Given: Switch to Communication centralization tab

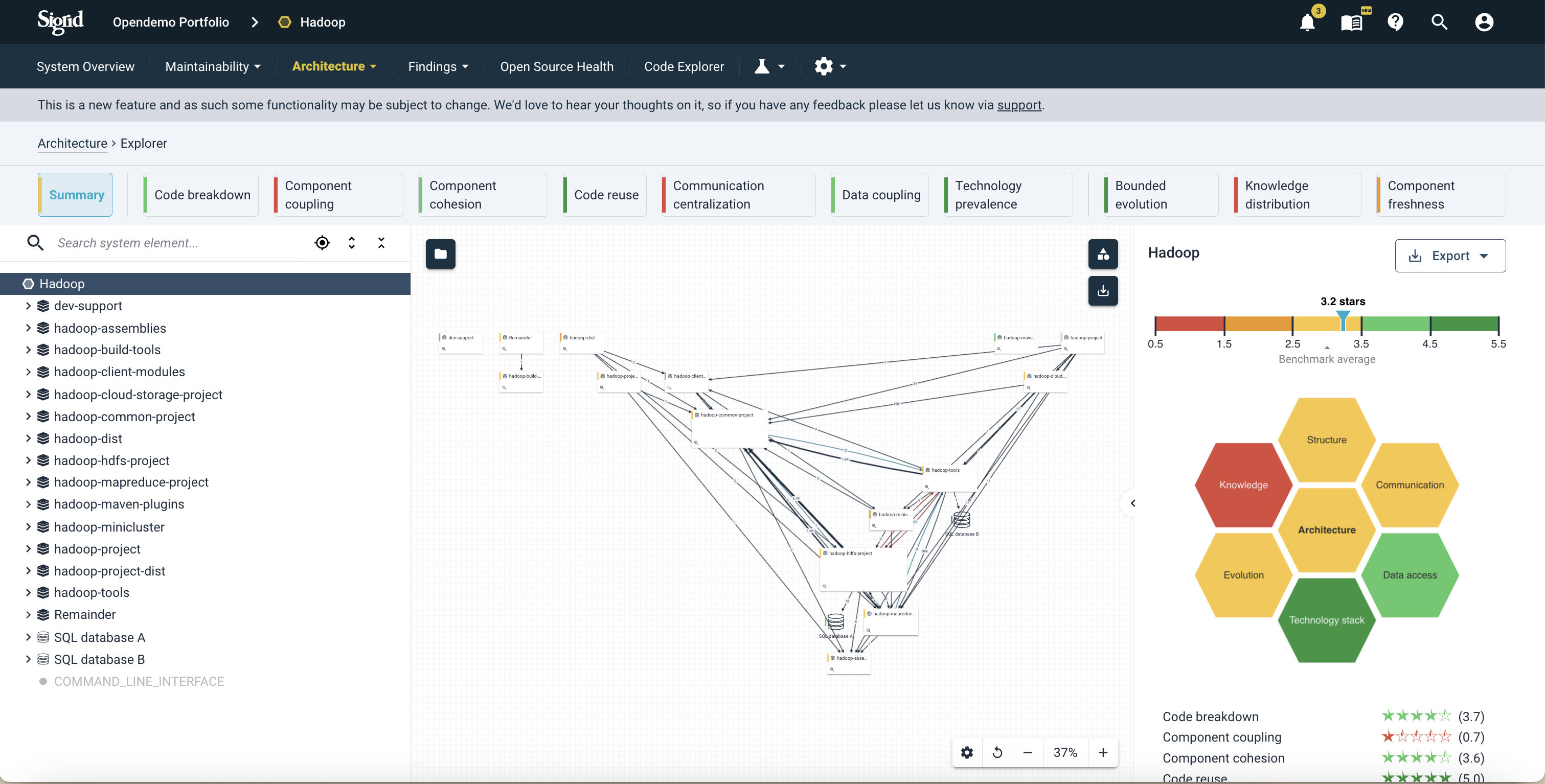Looking at the screenshot, I should pyautogui.click(x=739, y=195).
